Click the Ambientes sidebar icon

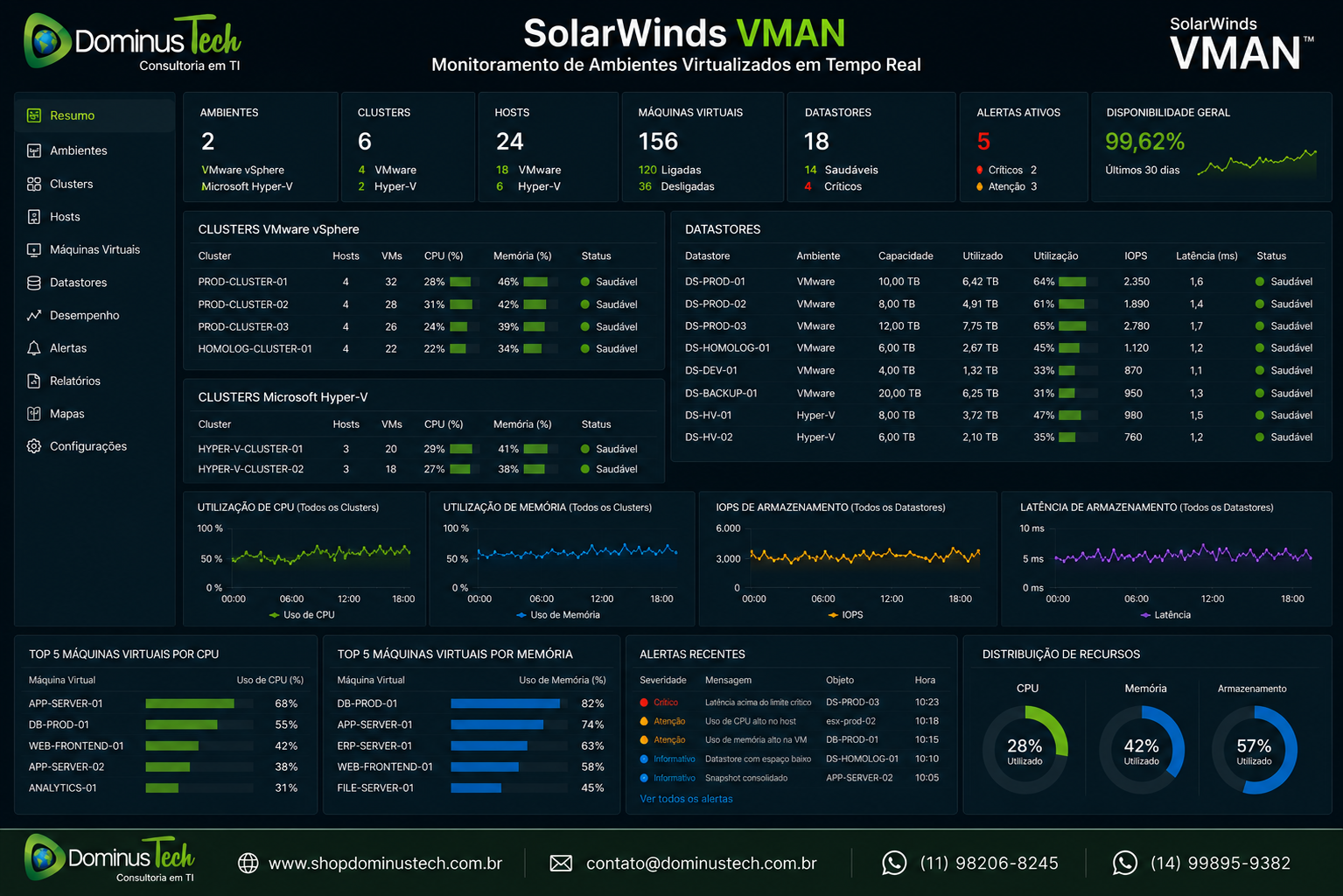pos(34,150)
